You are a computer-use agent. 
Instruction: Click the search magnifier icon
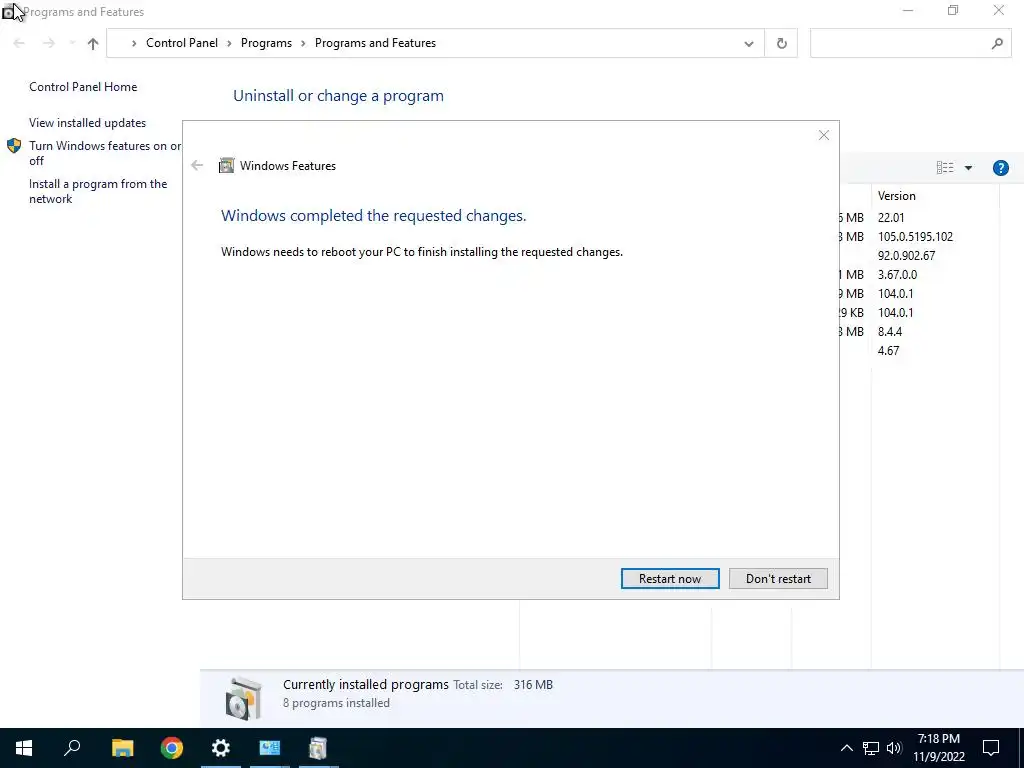[997, 44]
